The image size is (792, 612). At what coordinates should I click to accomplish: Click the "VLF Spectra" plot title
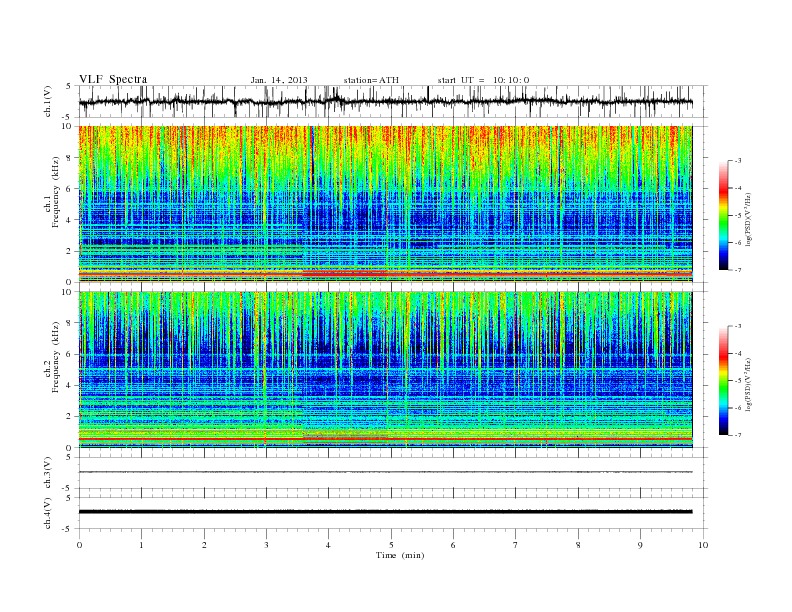coord(113,79)
